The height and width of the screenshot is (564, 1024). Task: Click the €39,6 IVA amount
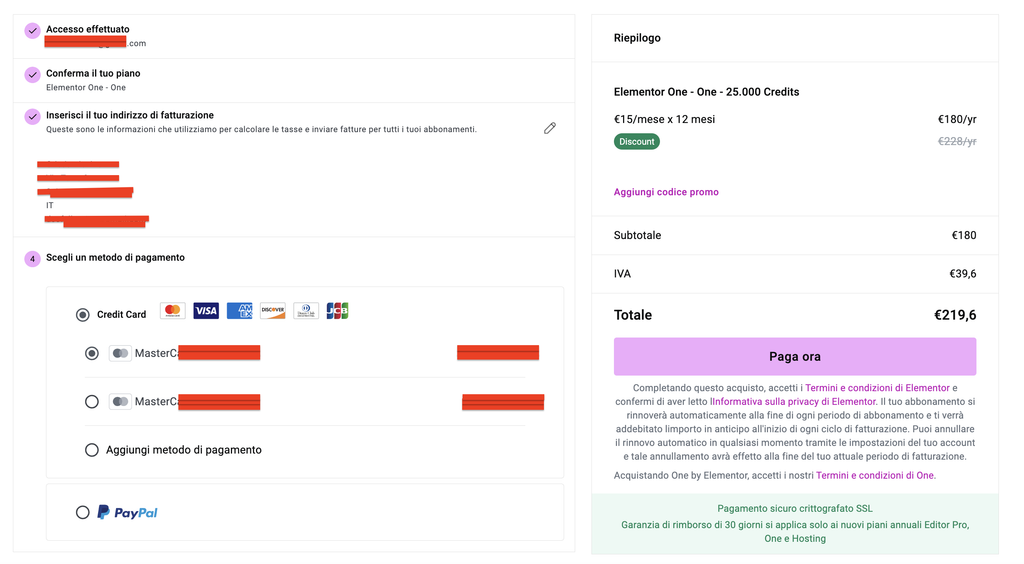[x=963, y=274]
